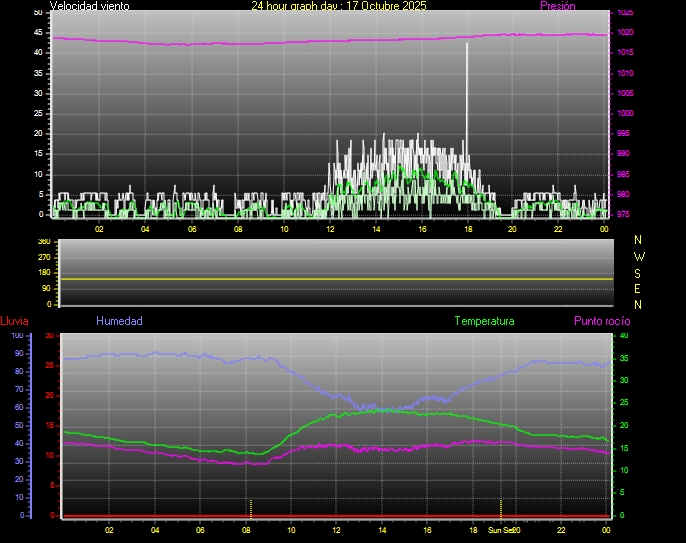Select the 'Presión' legend label

[557, 6]
